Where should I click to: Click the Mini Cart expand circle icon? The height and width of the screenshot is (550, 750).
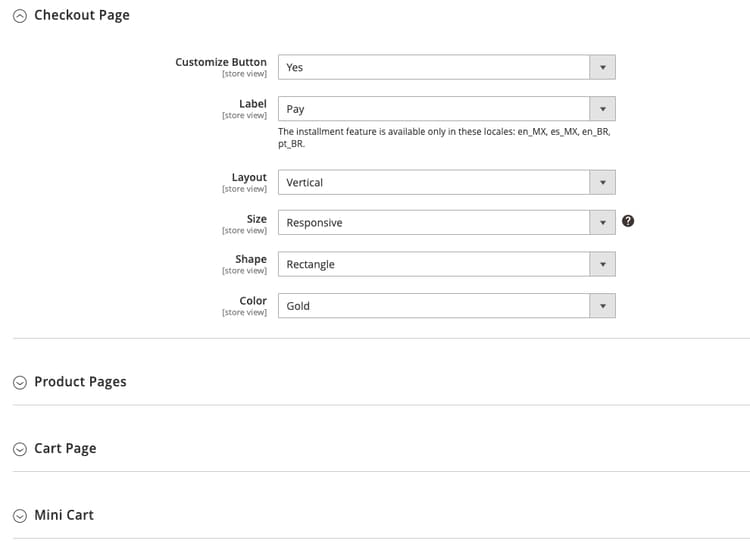pyautogui.click(x=20, y=516)
